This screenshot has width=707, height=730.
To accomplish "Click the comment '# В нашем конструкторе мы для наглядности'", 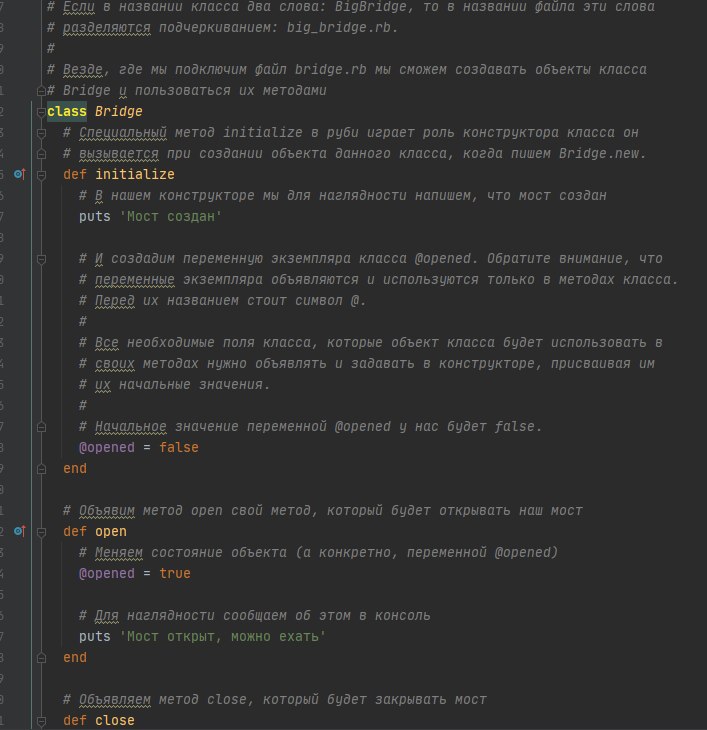I will [x=343, y=196].
